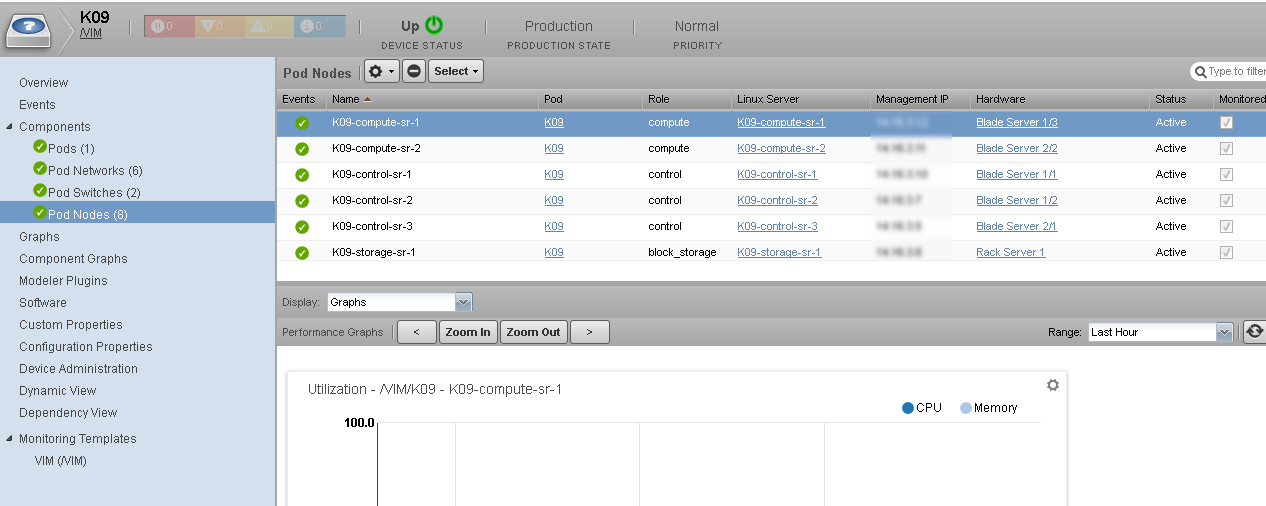Click green event status icon for K09-storage-sr-1
Viewport: 1266px width, 506px height.
click(301, 253)
